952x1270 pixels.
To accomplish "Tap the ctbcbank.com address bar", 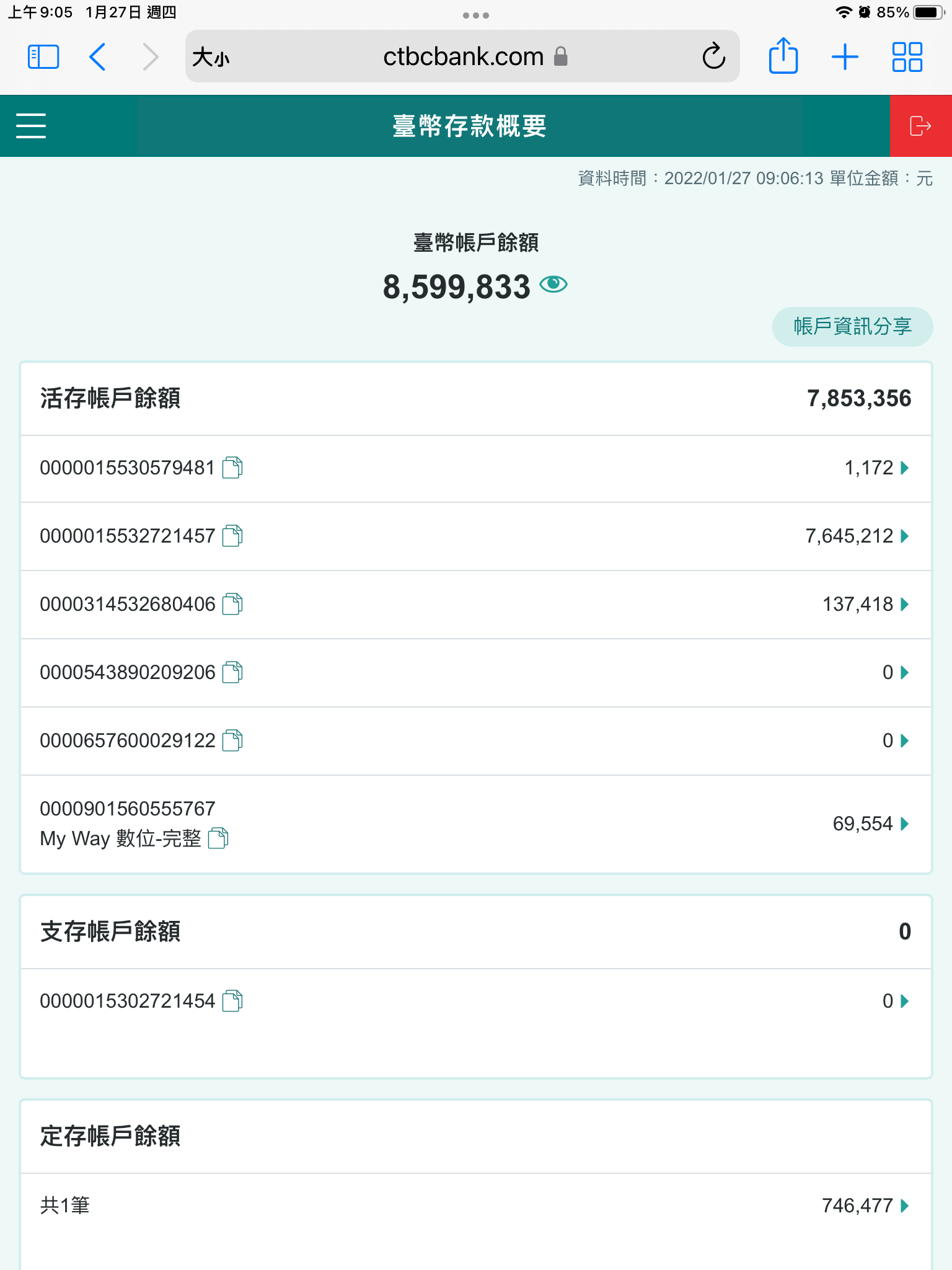I will [462, 57].
